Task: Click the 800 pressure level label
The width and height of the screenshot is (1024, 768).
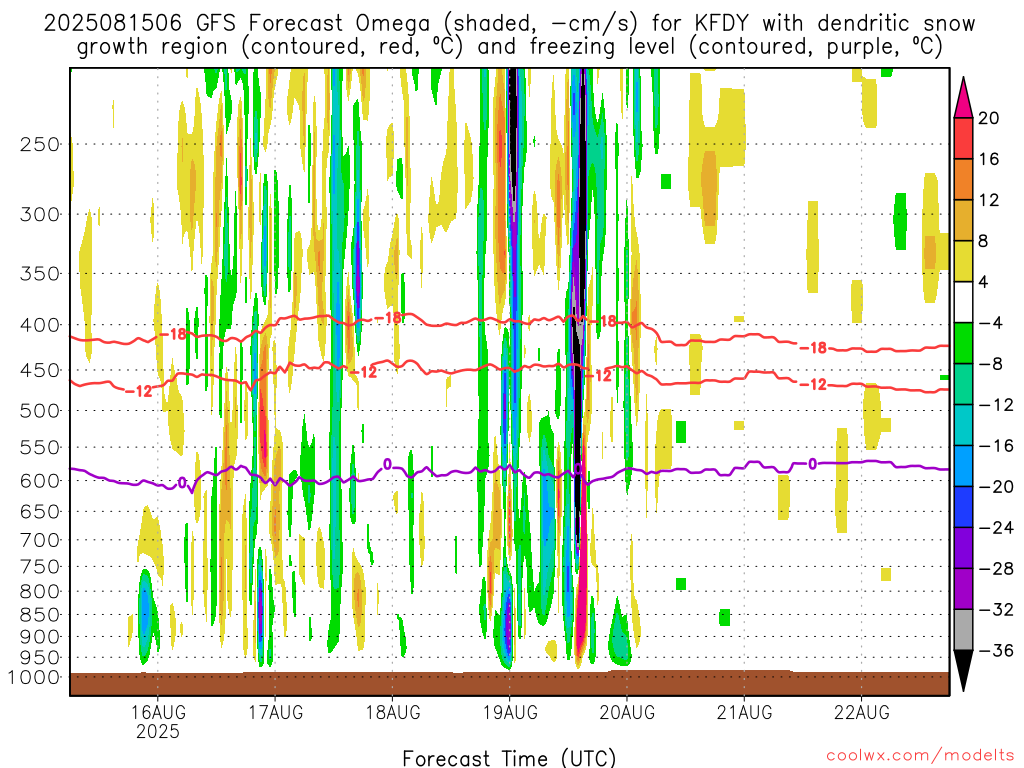Action: point(40,592)
